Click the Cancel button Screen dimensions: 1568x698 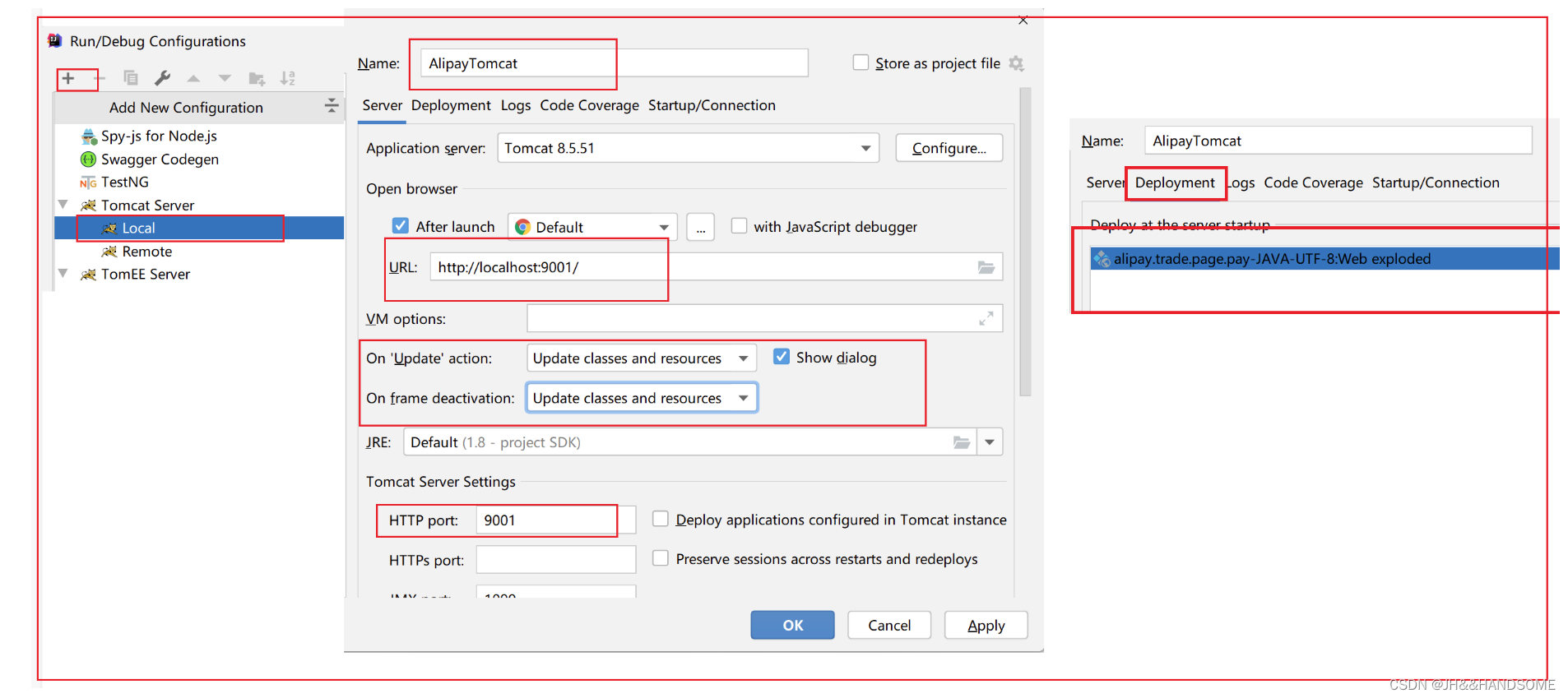pos(889,625)
